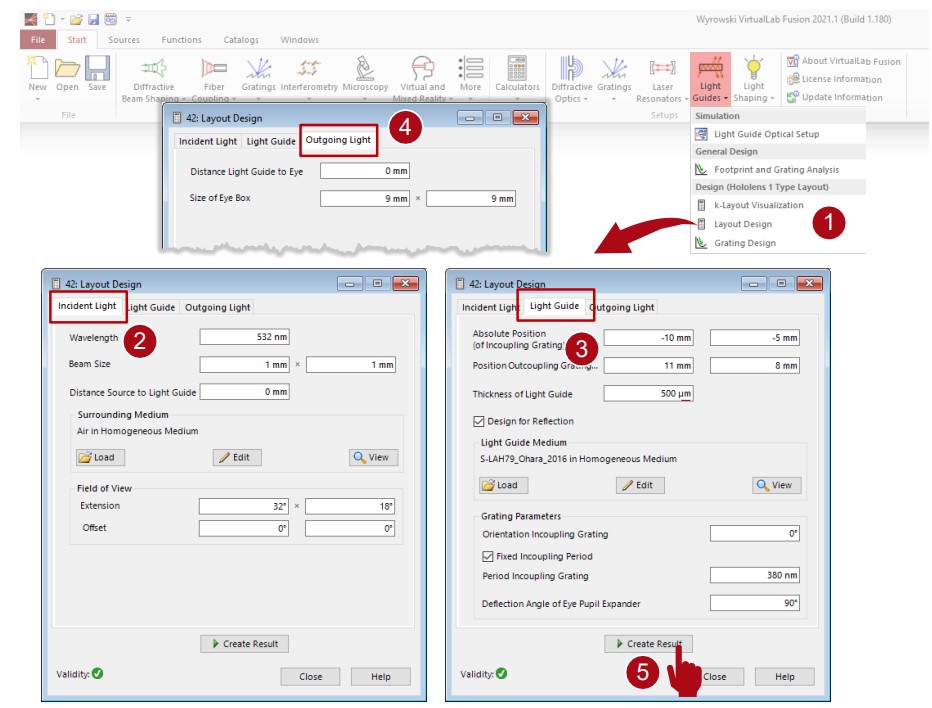Image resolution: width=932 pixels, height=708 pixels.
Task: Switch to the Windows ribbon tab
Action: (x=300, y=40)
